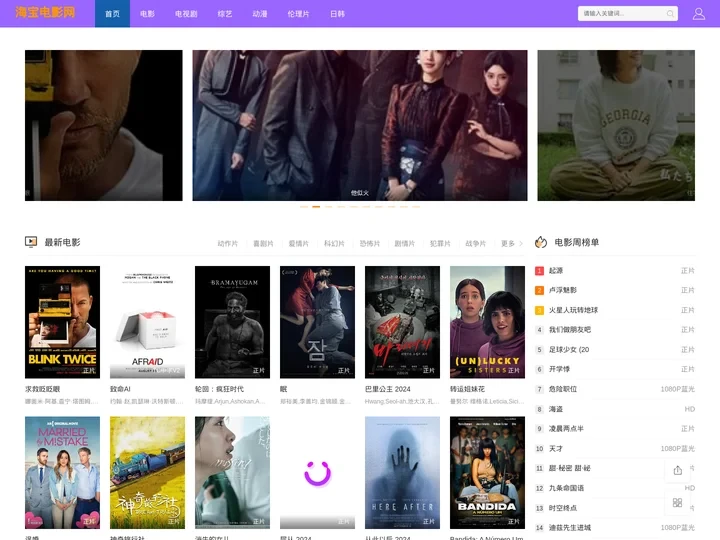
Task: Click the title text 转运姐妹花
Action: [467, 389]
